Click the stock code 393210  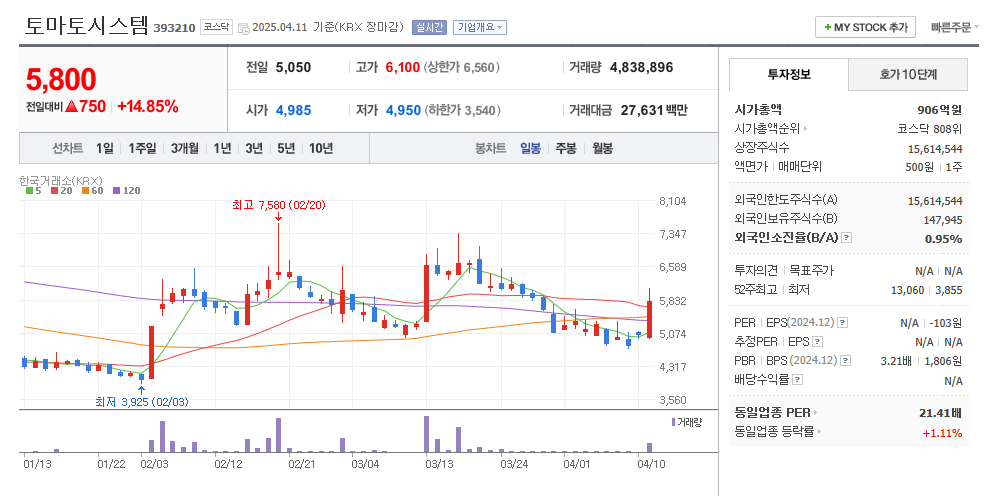click(x=174, y=28)
